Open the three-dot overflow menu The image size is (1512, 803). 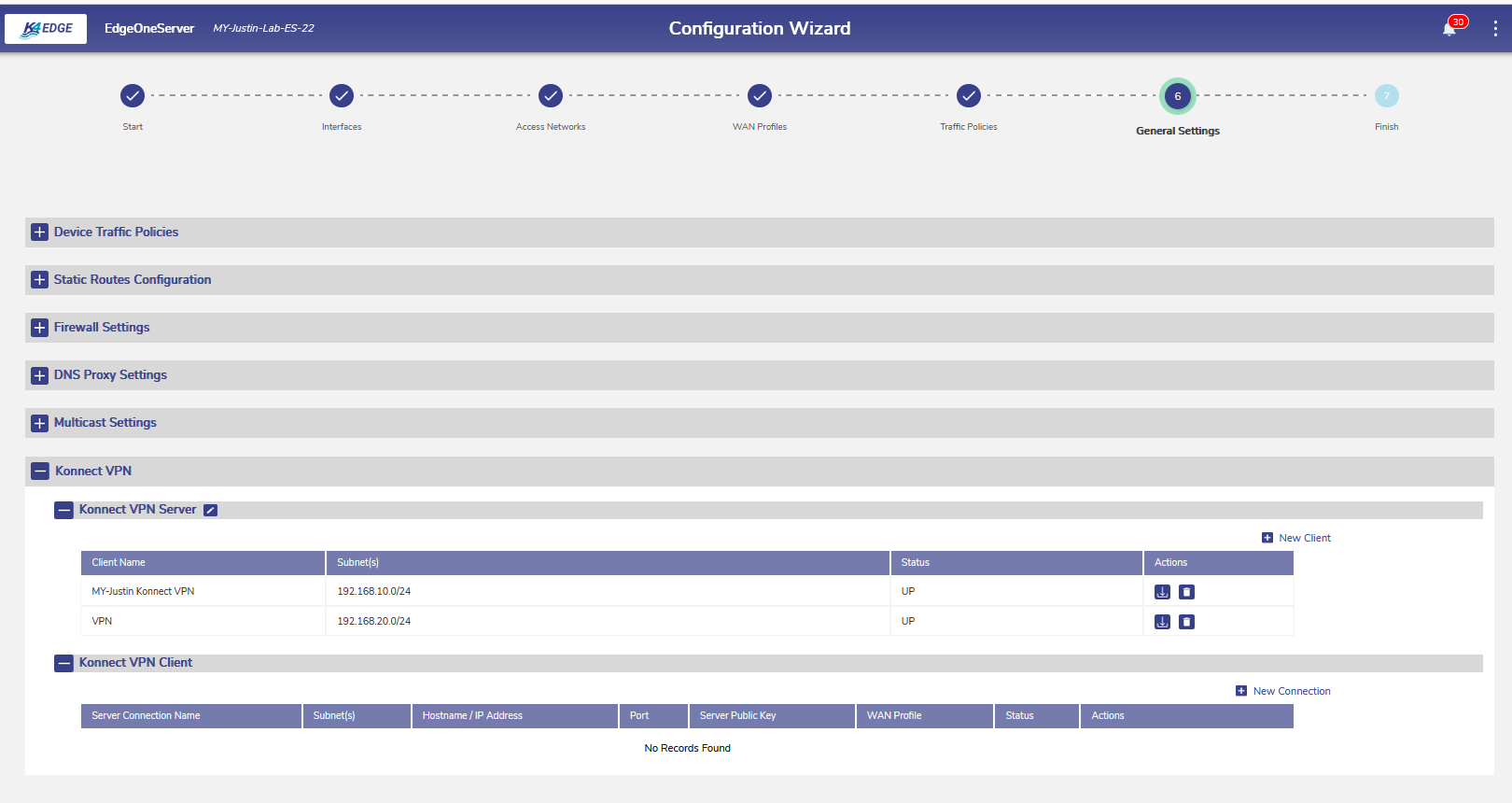click(x=1495, y=29)
